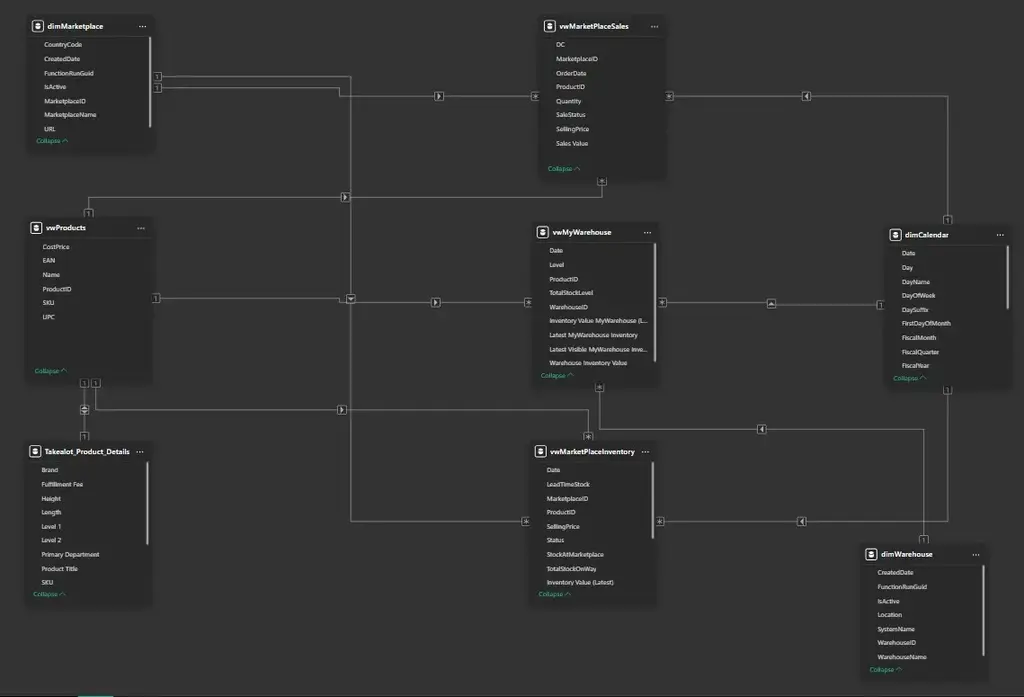Collapse the vwMarketPlaceSales table
Image resolution: width=1024 pixels, height=697 pixels.
point(564,169)
